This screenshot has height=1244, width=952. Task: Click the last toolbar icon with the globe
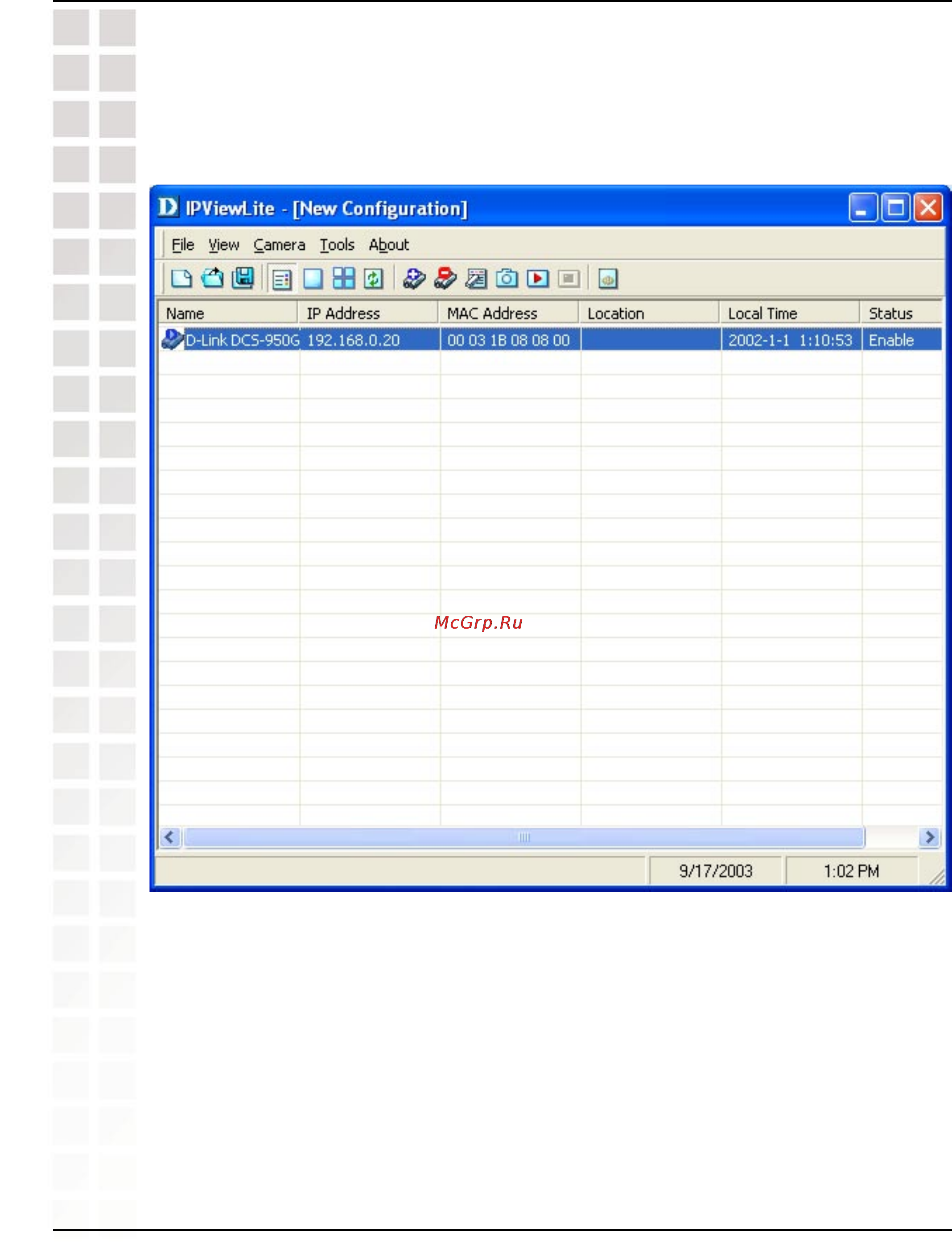[608, 279]
